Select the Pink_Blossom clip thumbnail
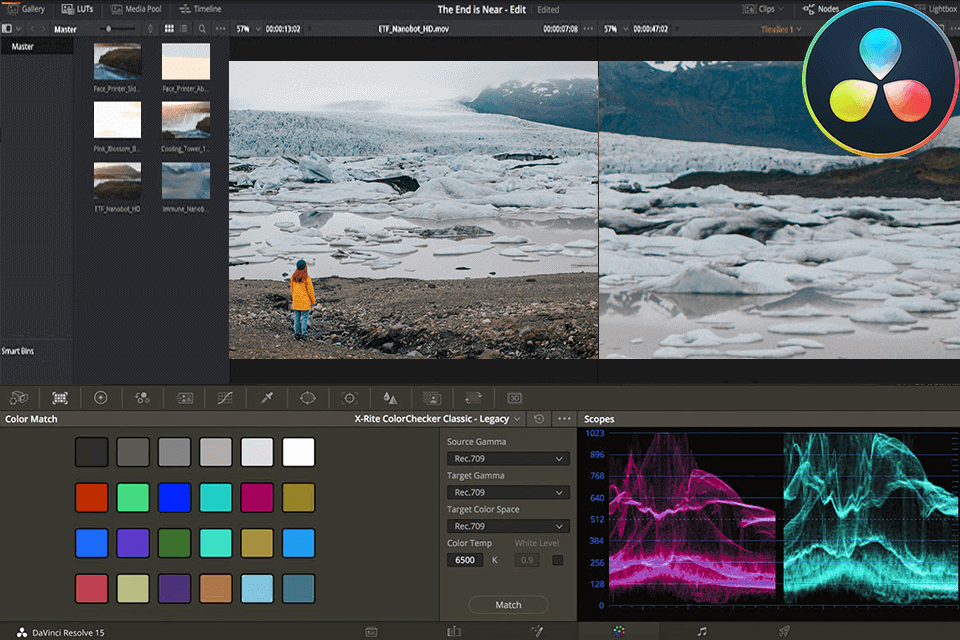The width and height of the screenshot is (960, 640). coord(118,120)
